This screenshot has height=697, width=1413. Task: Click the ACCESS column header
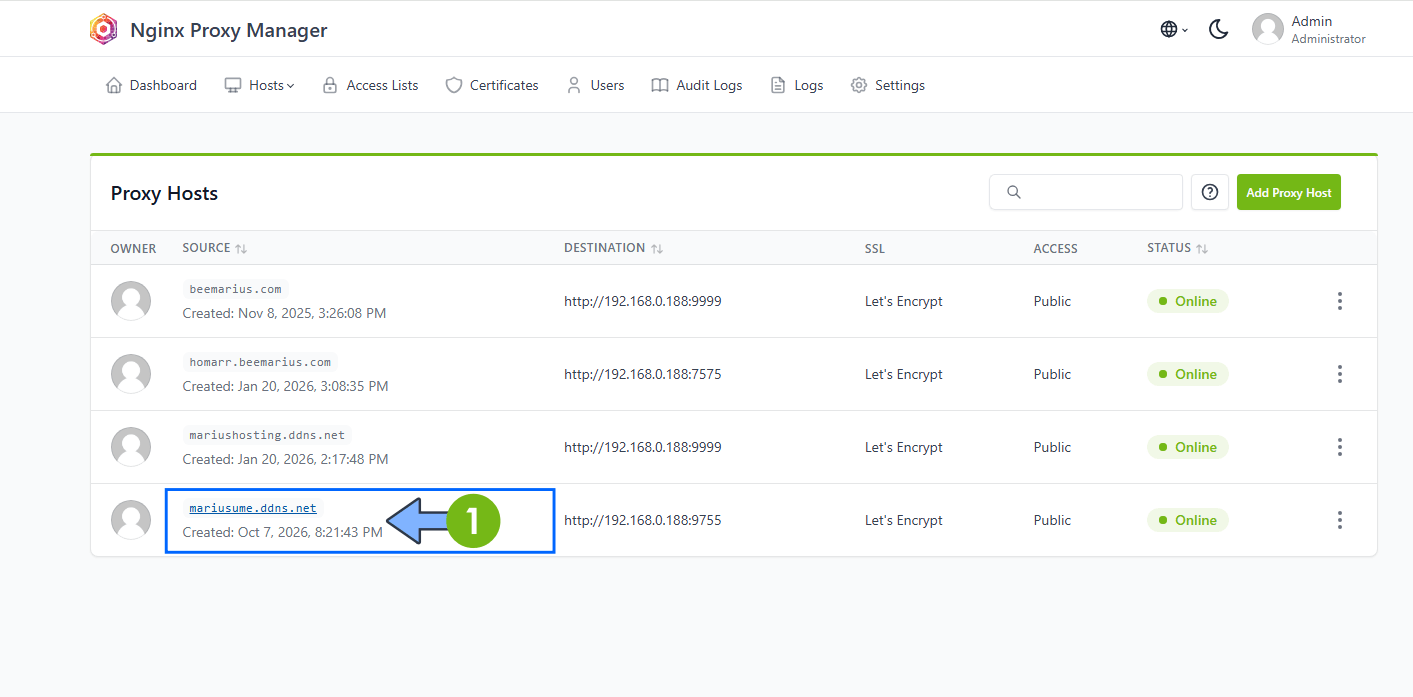click(1056, 248)
